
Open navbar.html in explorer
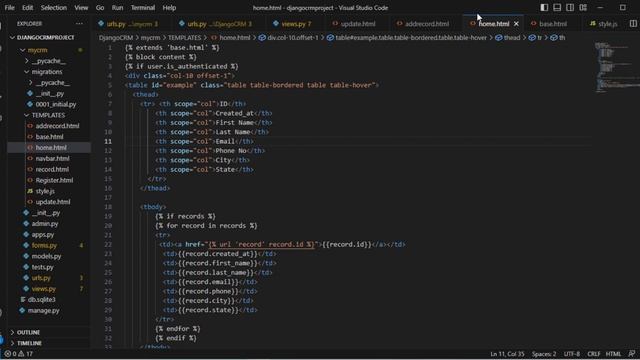tap(52, 158)
